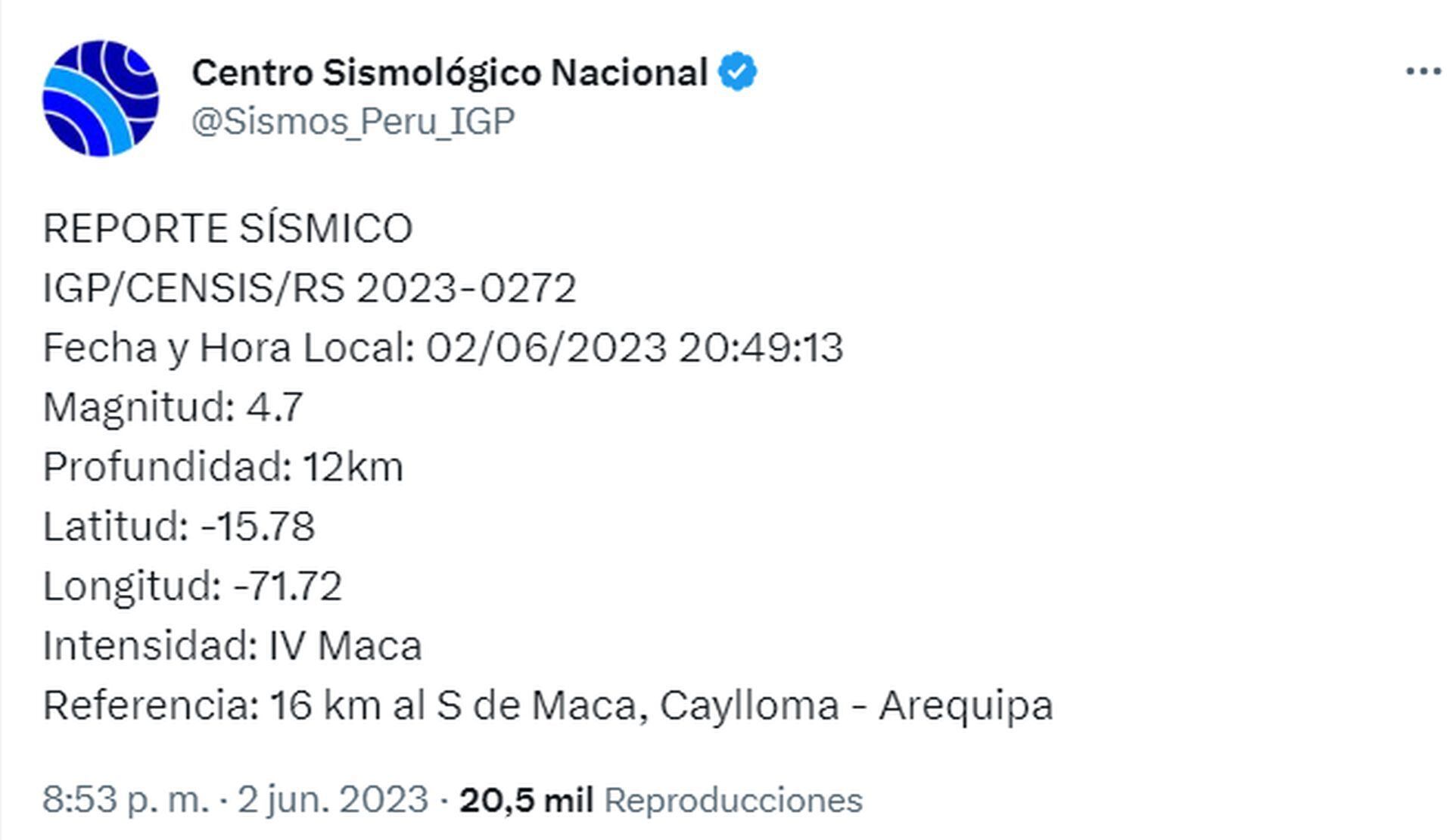The width and height of the screenshot is (1453, 840).
Task: Click the Fecha y Hora Local label
Action: click(229, 348)
